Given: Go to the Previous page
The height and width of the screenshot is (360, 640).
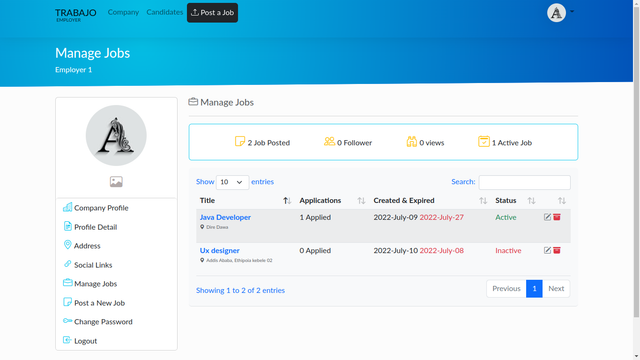Looking at the screenshot, I should point(506,289).
